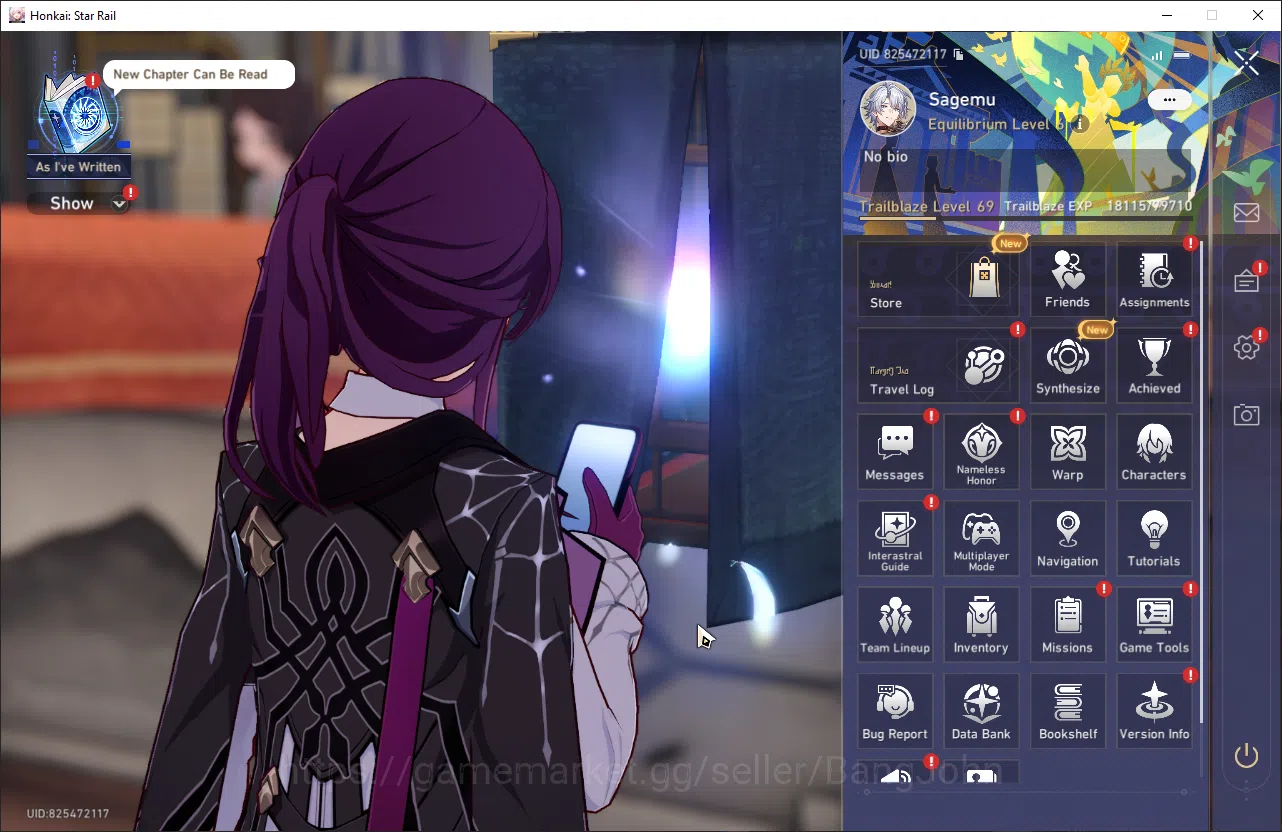This screenshot has width=1282, height=832.
Task: Open the Messages menu
Action: pos(895,452)
